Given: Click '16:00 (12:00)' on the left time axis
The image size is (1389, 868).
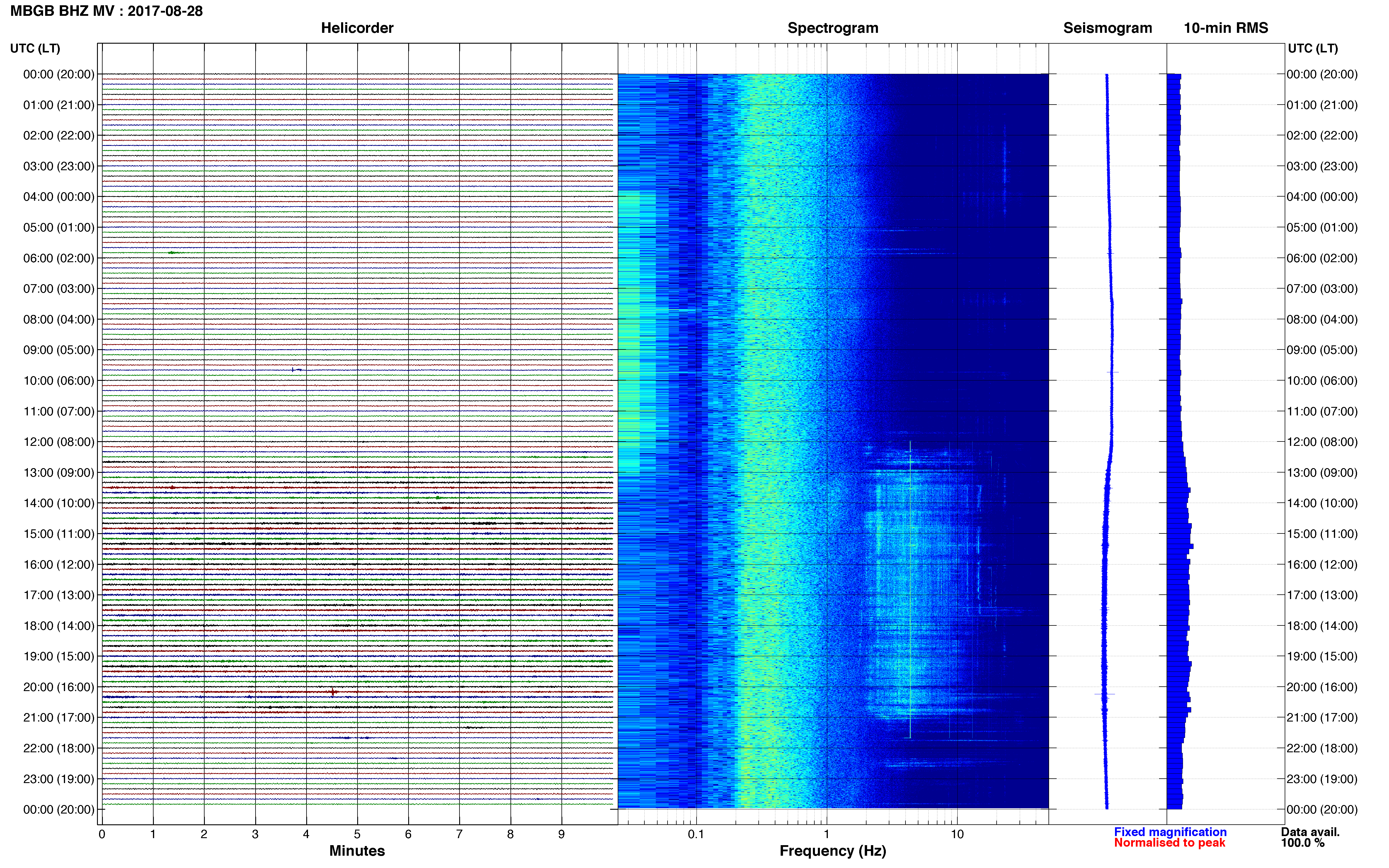Looking at the screenshot, I should coord(59,564).
